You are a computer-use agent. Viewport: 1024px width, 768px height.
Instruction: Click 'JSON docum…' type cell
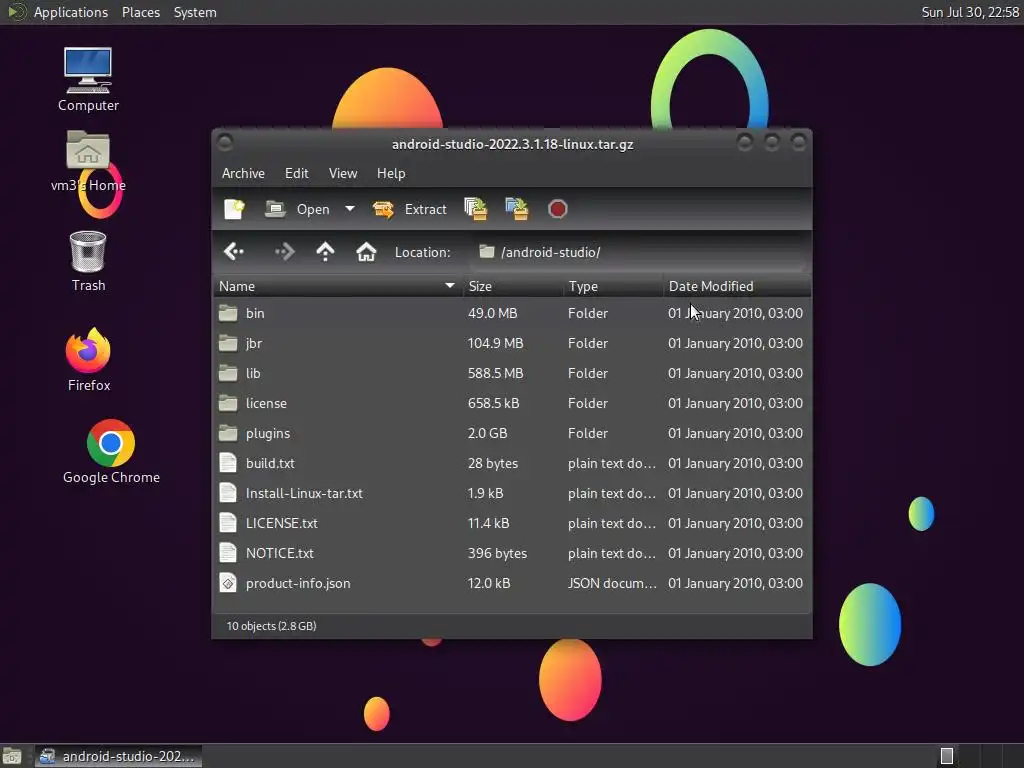[612, 583]
